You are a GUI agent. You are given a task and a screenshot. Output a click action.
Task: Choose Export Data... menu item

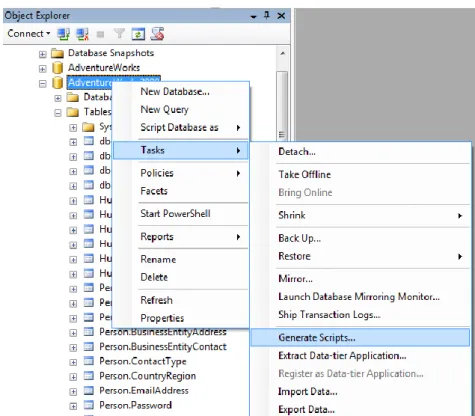point(360,409)
